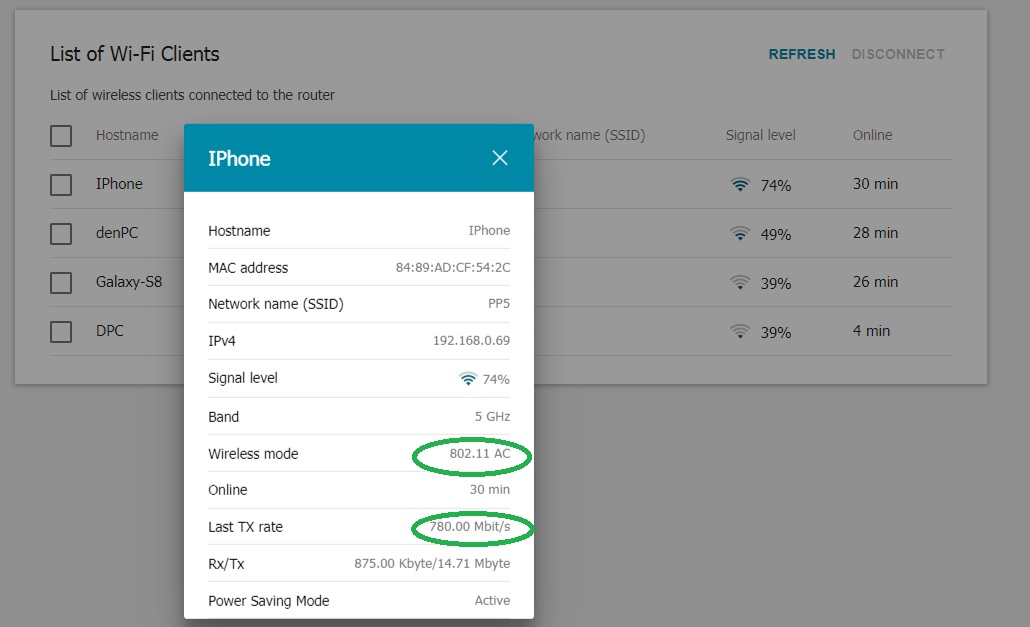
Task: Click the Online column header
Action: tap(872, 135)
